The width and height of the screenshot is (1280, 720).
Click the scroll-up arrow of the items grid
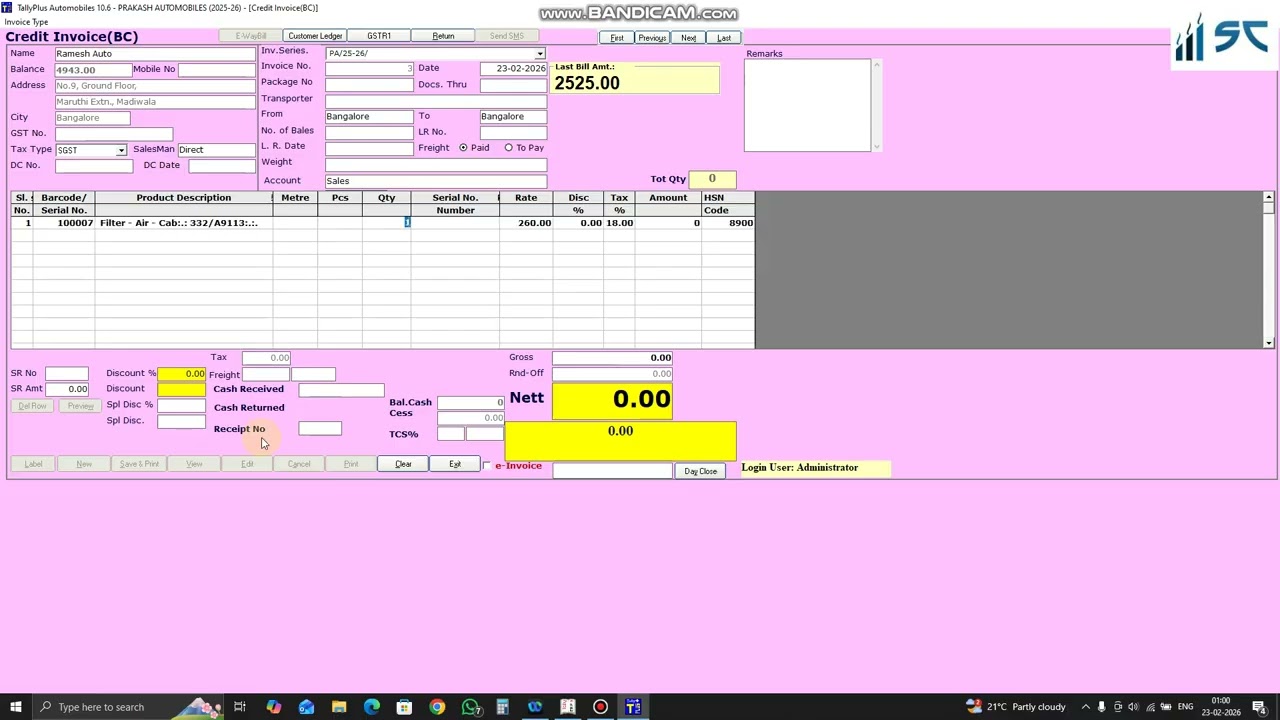[1268, 198]
